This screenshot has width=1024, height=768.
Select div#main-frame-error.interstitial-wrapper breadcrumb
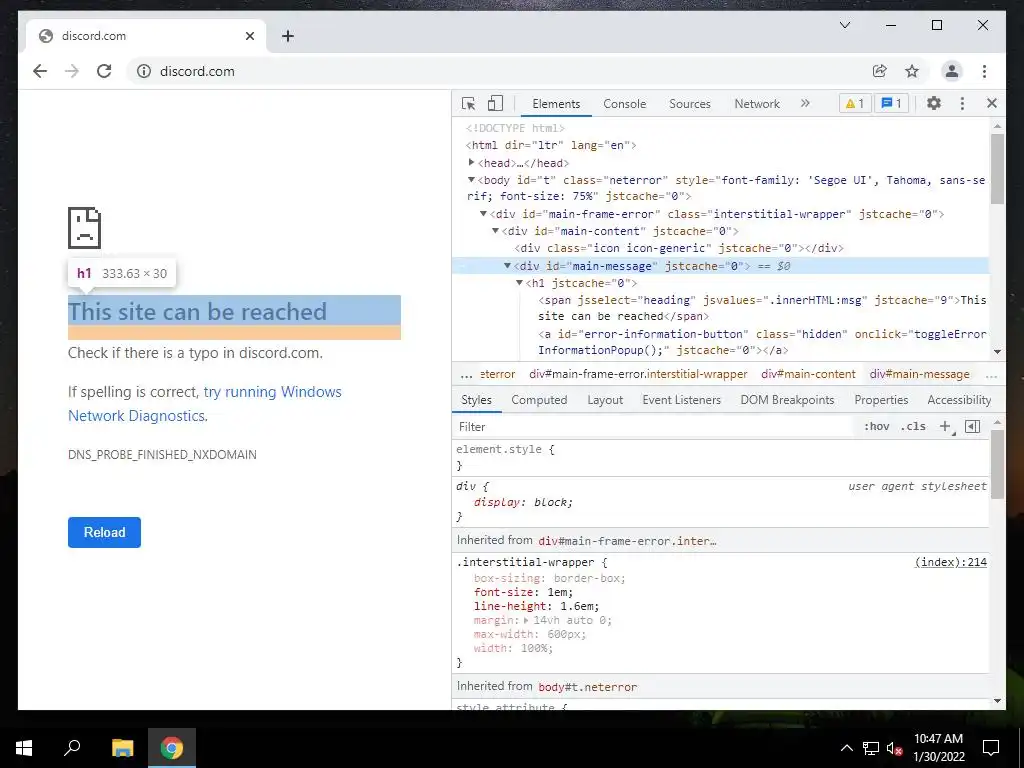[638, 374]
